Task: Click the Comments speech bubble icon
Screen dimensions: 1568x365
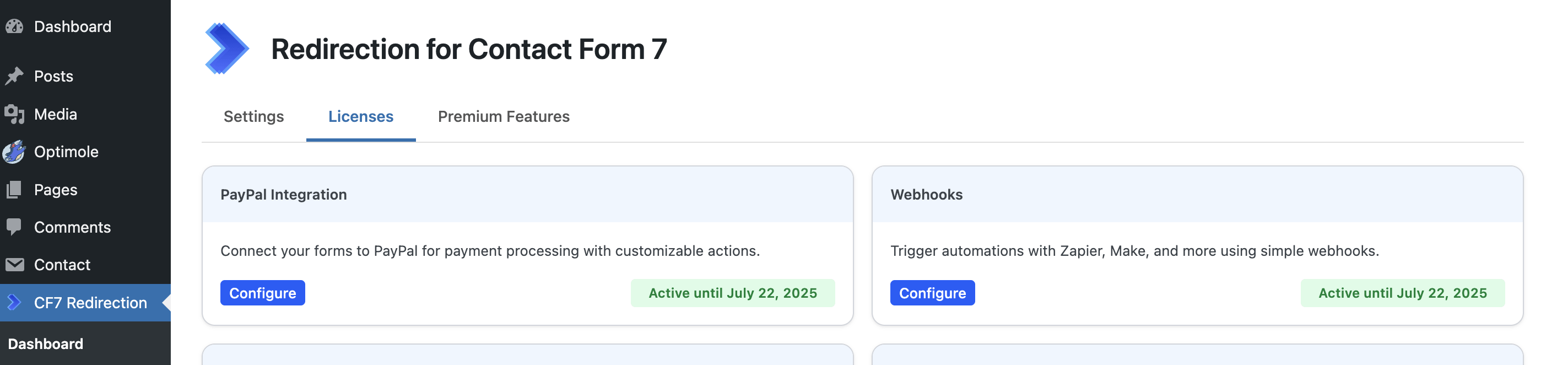Action: [x=15, y=227]
